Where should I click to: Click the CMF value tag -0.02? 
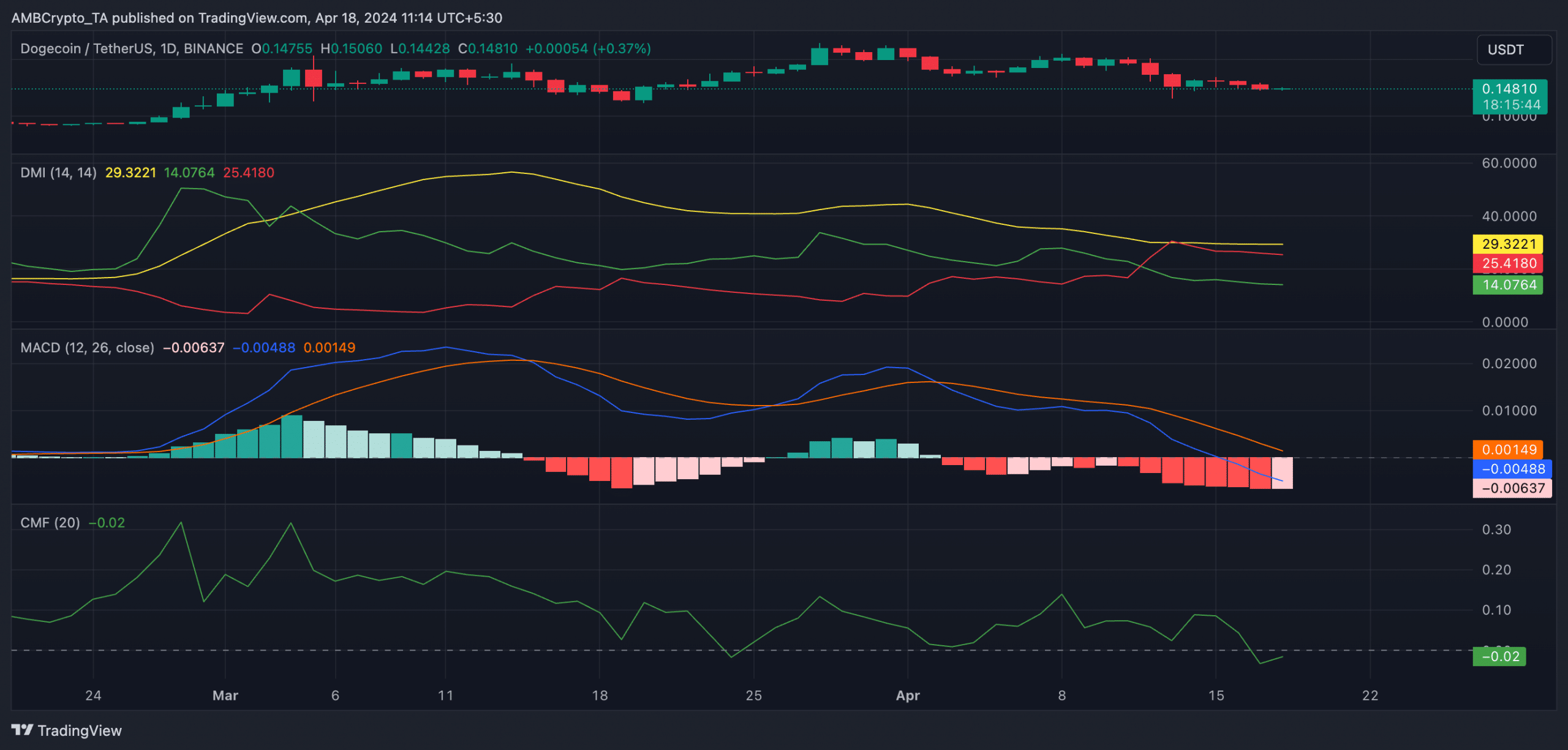1499,656
